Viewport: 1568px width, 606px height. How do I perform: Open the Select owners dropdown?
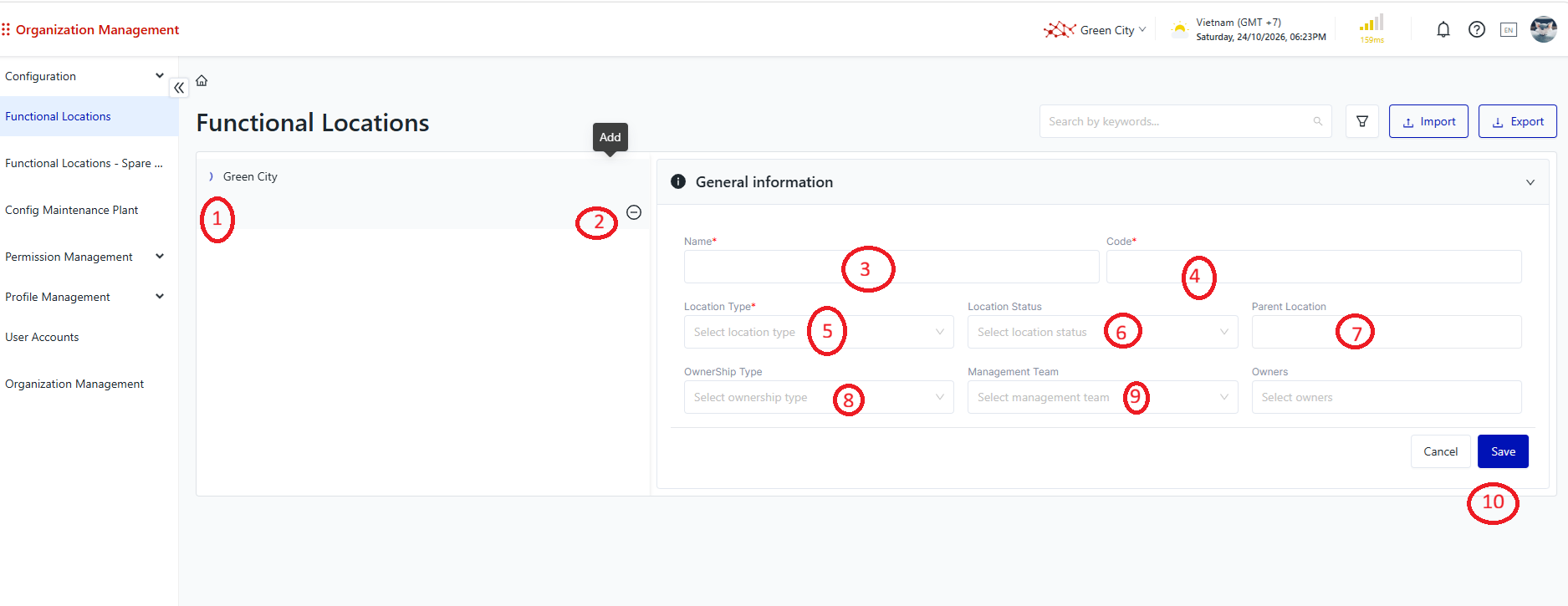pyautogui.click(x=1387, y=397)
